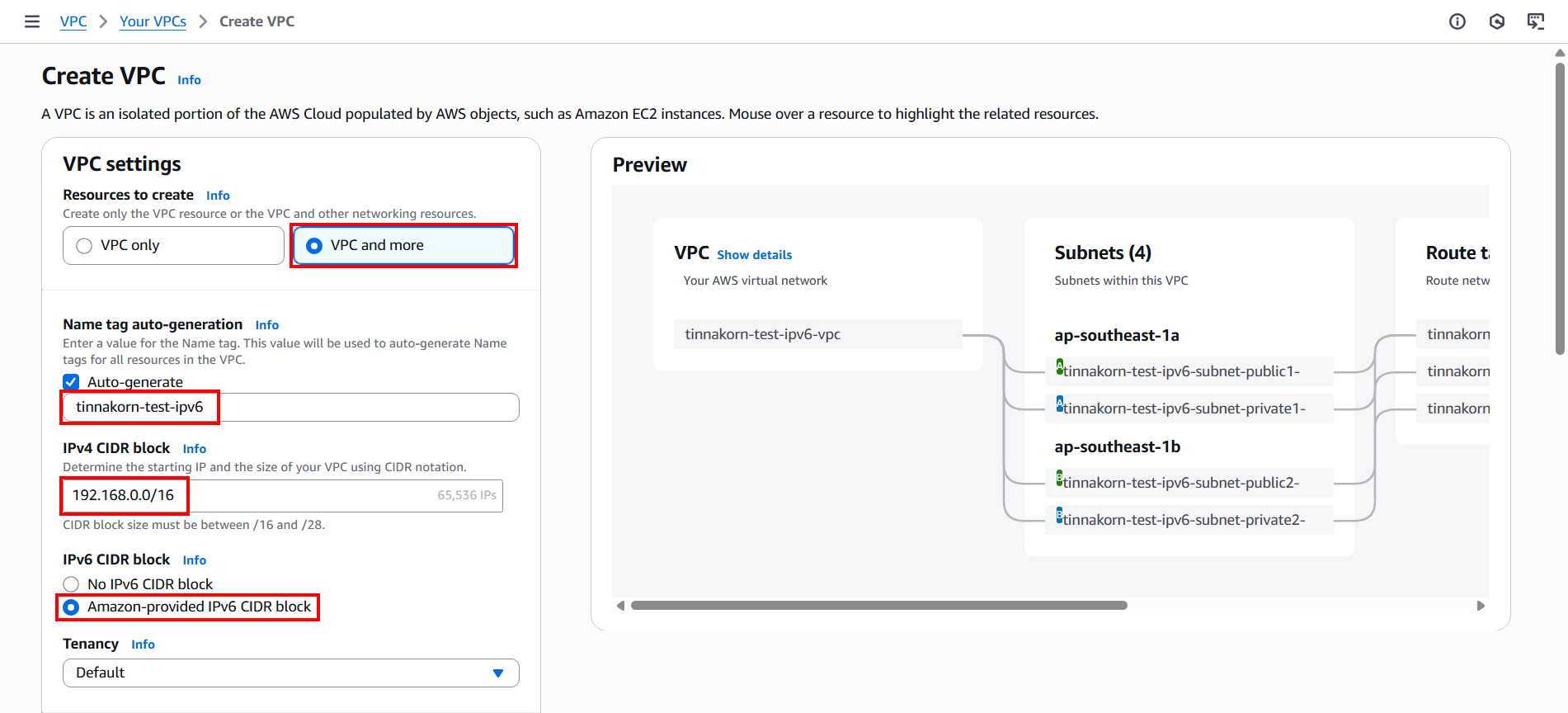Open the Tenancy dropdown

[290, 673]
